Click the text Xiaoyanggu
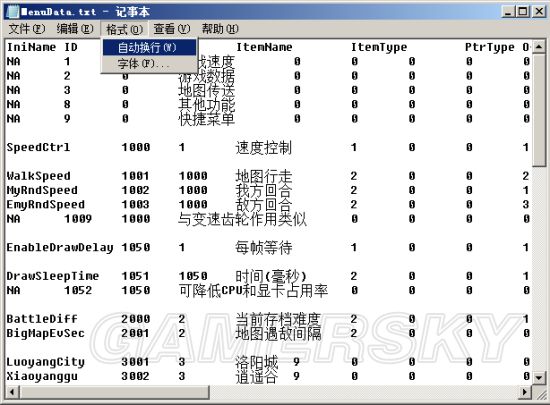 42,376
